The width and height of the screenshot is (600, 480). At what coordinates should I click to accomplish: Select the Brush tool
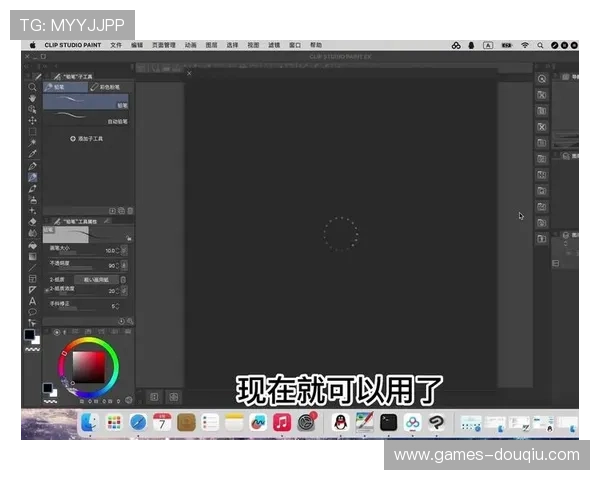click(33, 188)
